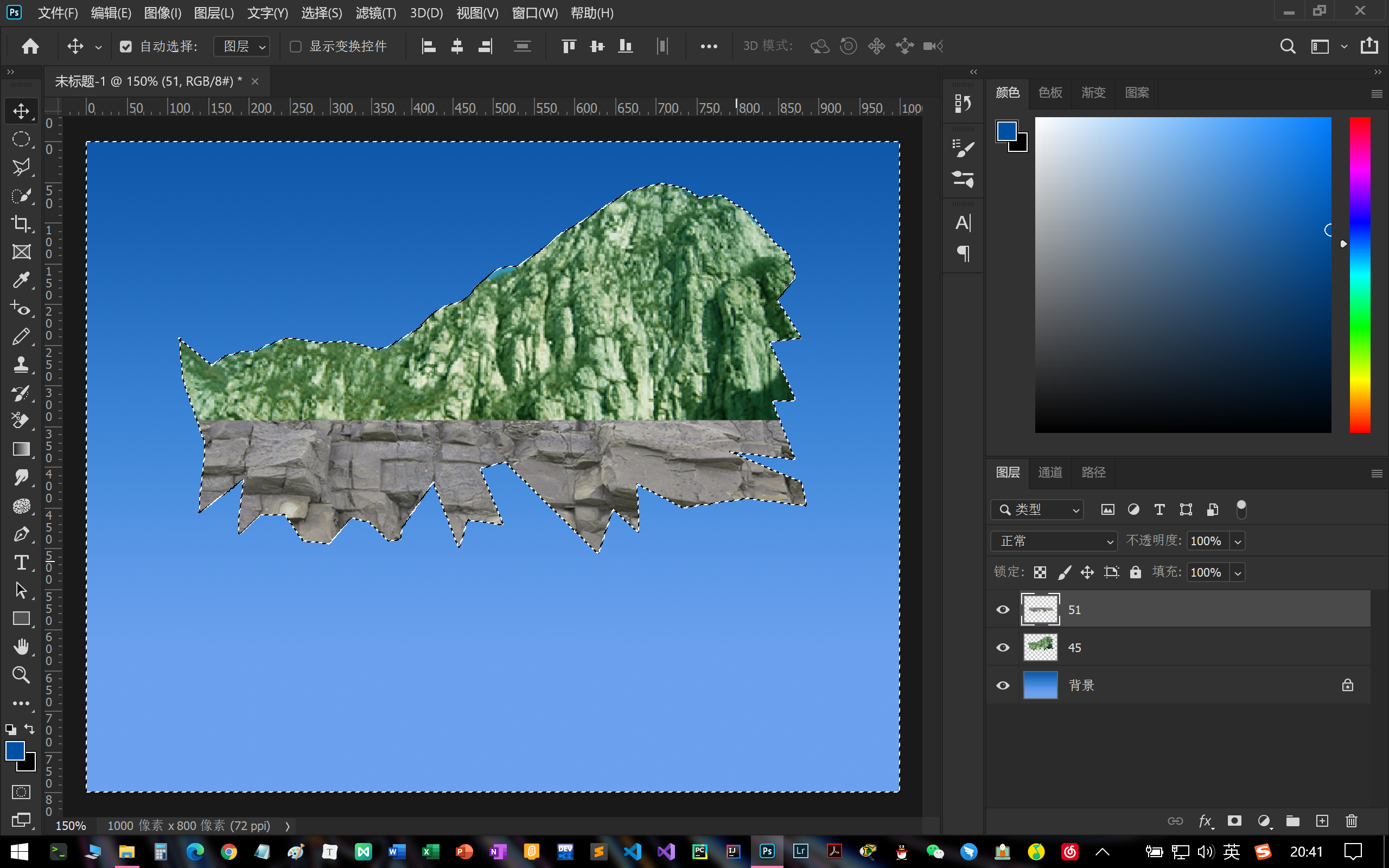Hide layer 45 with its eye icon

pyautogui.click(x=1003, y=648)
